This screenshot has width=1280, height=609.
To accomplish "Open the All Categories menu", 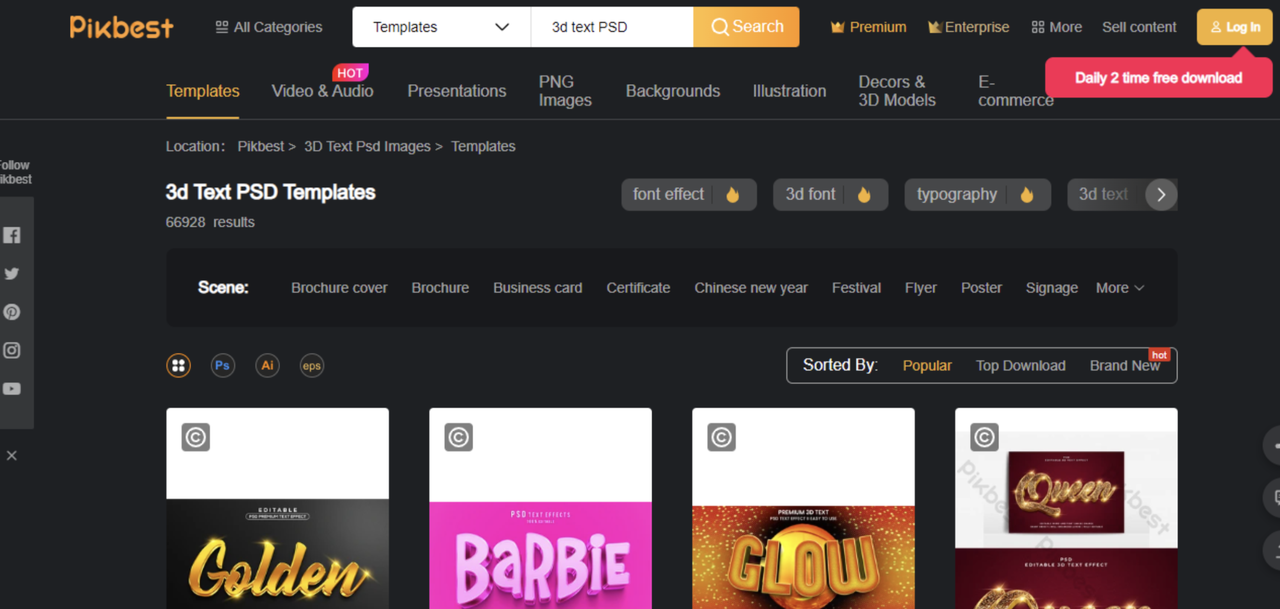I will (269, 27).
